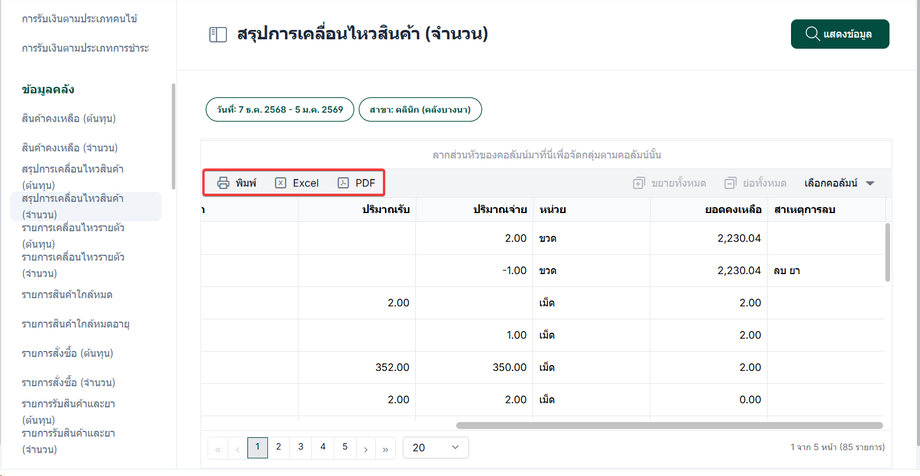This screenshot has width=920, height=476.
Task: Click the table horizontal scrollbar
Action: [669, 426]
